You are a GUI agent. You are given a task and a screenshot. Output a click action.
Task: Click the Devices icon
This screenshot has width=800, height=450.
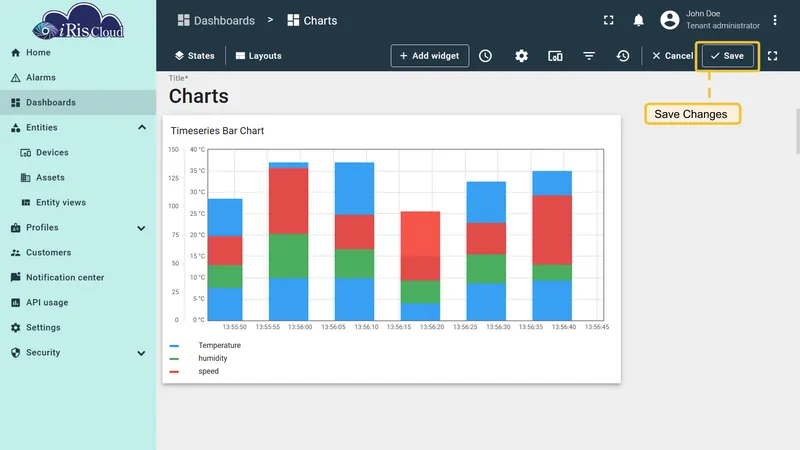(x=26, y=153)
